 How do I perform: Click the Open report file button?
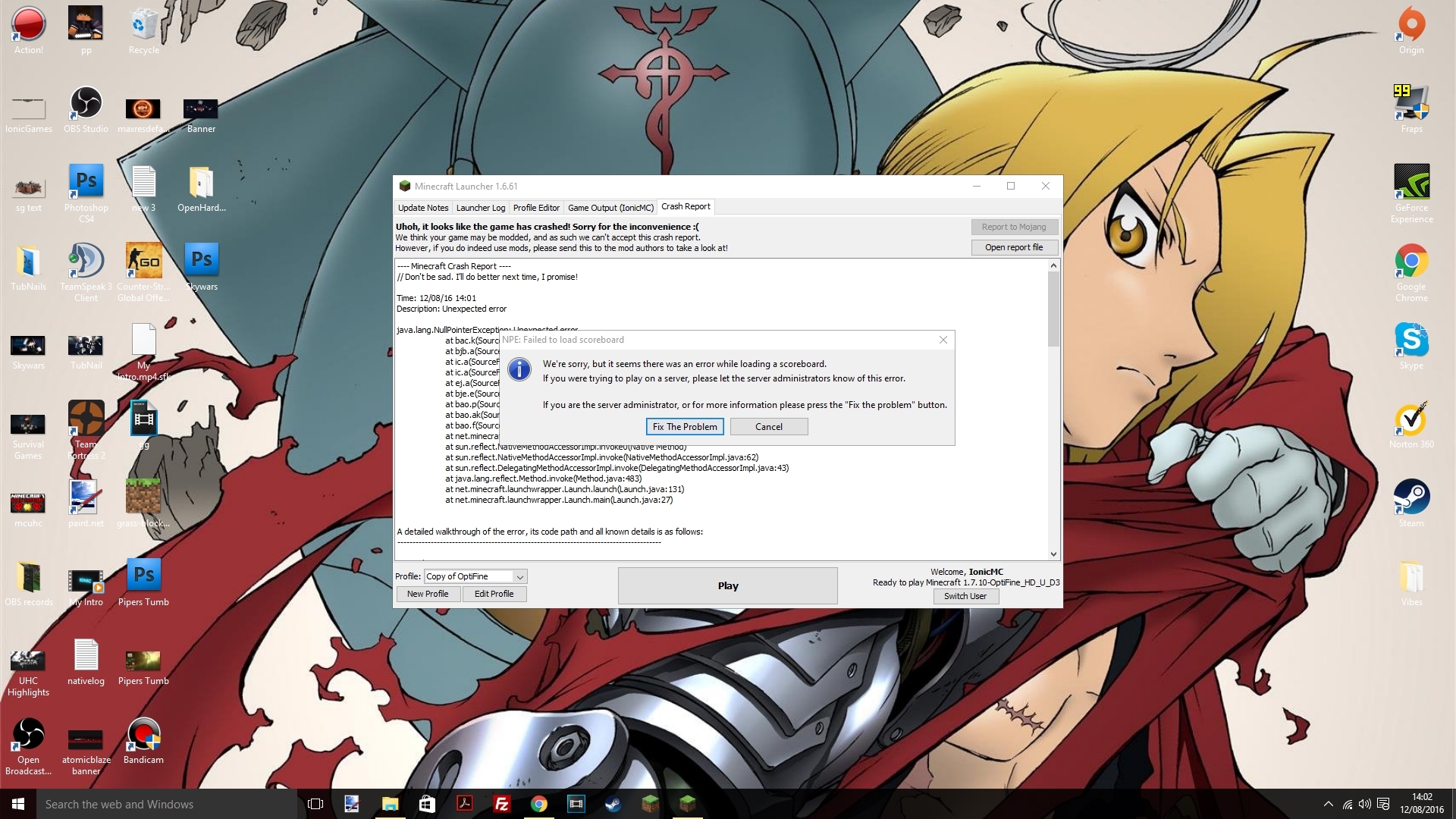click(1014, 248)
